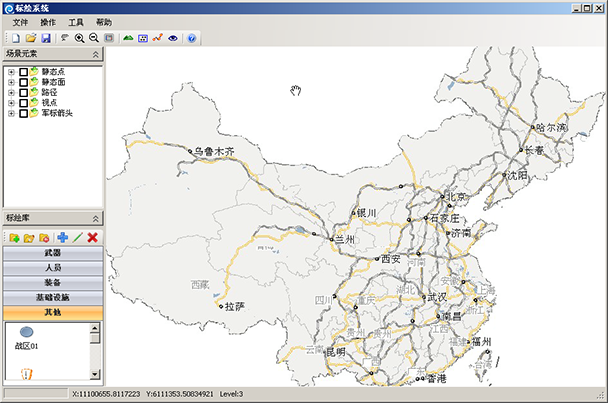
Task: Click the folder icon beside 静态点
Action: click(x=34, y=71)
